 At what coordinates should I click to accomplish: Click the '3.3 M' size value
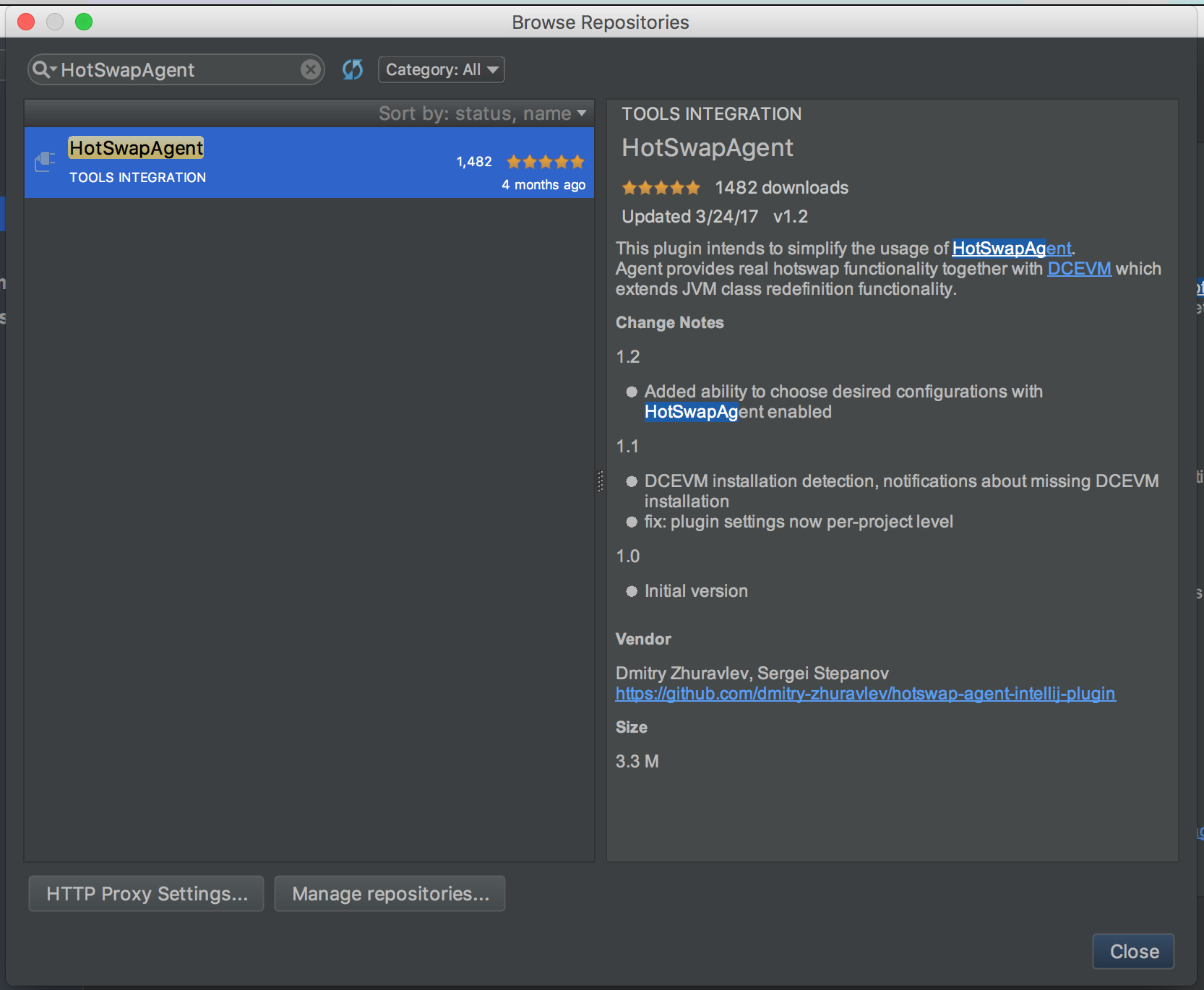pos(637,762)
